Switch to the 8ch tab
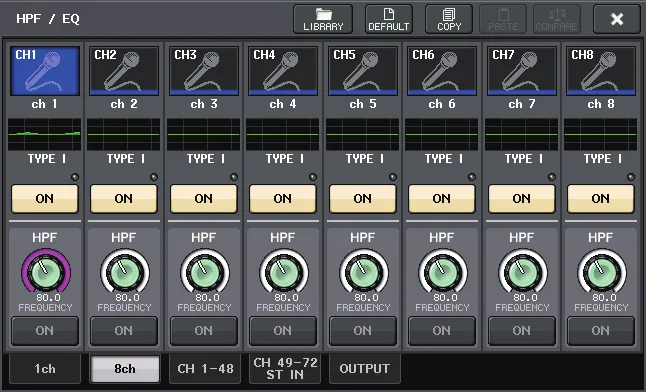This screenshot has height=392, width=646. pyautogui.click(x=124, y=369)
